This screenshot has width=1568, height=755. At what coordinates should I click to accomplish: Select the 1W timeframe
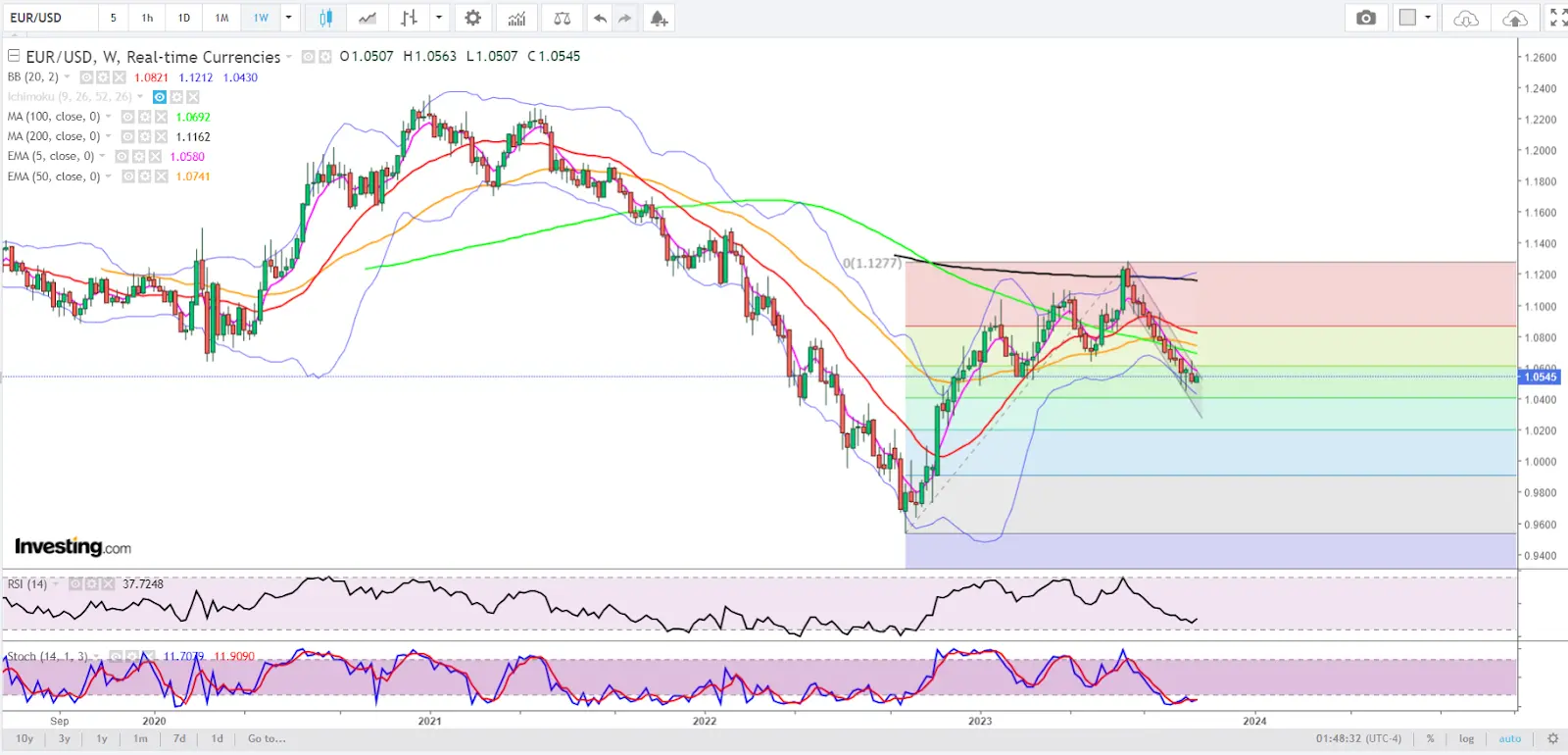click(x=261, y=18)
